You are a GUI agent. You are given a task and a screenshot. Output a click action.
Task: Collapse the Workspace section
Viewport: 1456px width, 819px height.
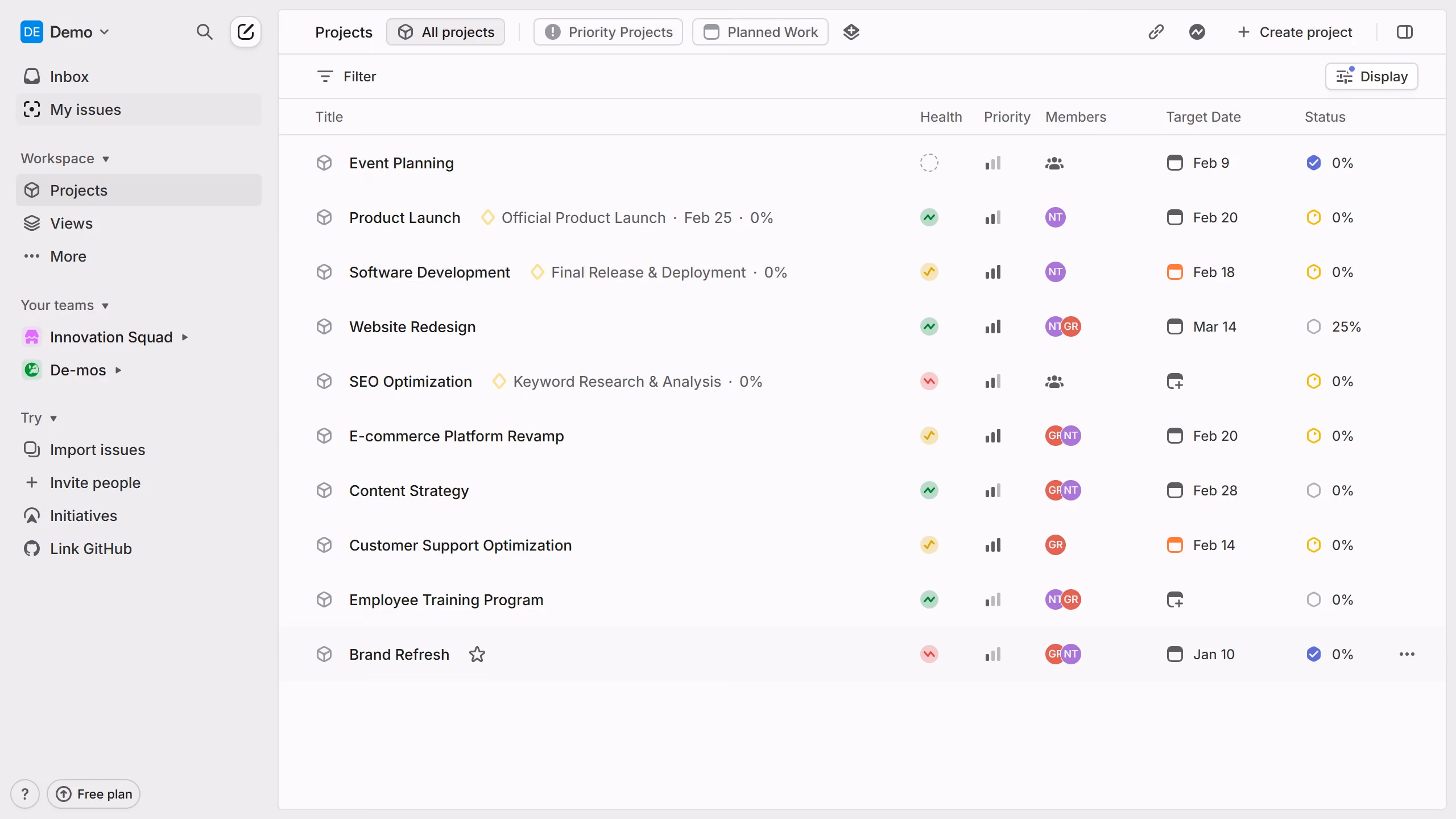click(x=65, y=159)
